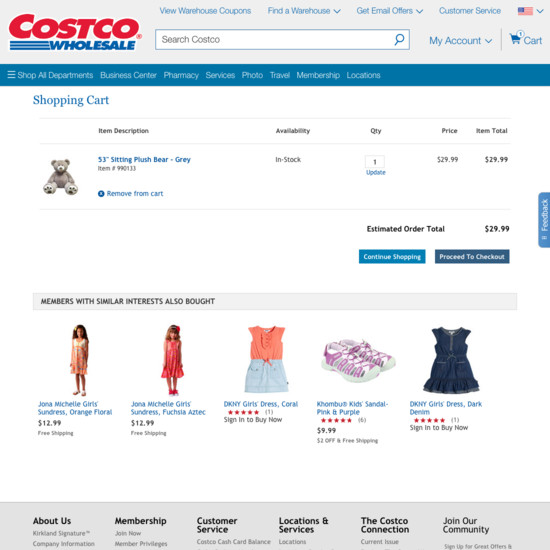Click the Continue Shopping button
Viewport: 550px width, 550px height.
[x=392, y=256]
